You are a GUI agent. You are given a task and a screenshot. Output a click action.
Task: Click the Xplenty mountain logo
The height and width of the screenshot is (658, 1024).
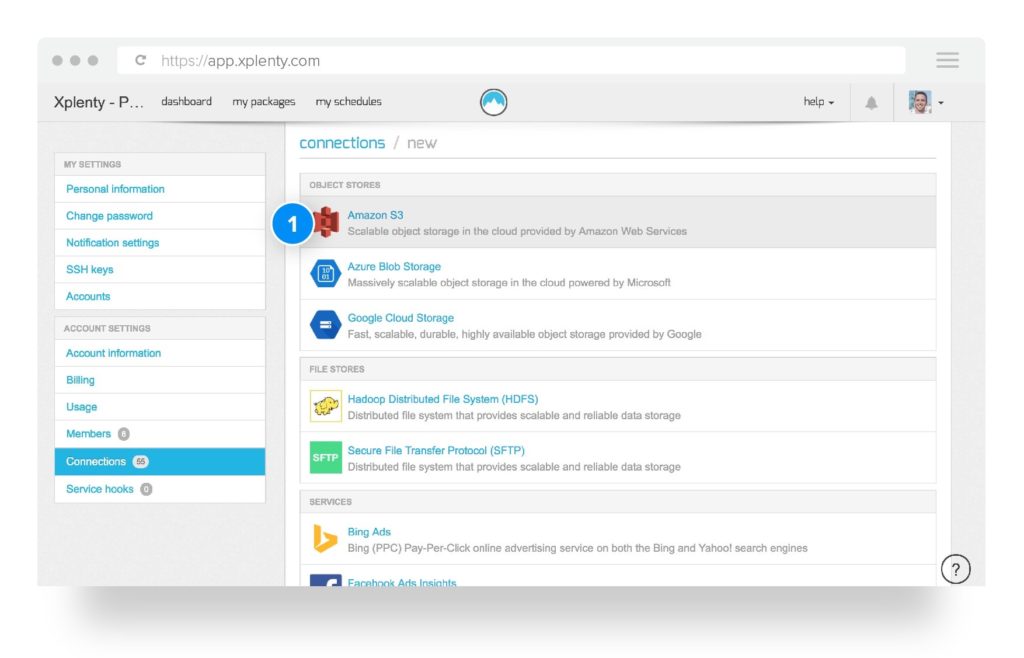[x=494, y=102]
